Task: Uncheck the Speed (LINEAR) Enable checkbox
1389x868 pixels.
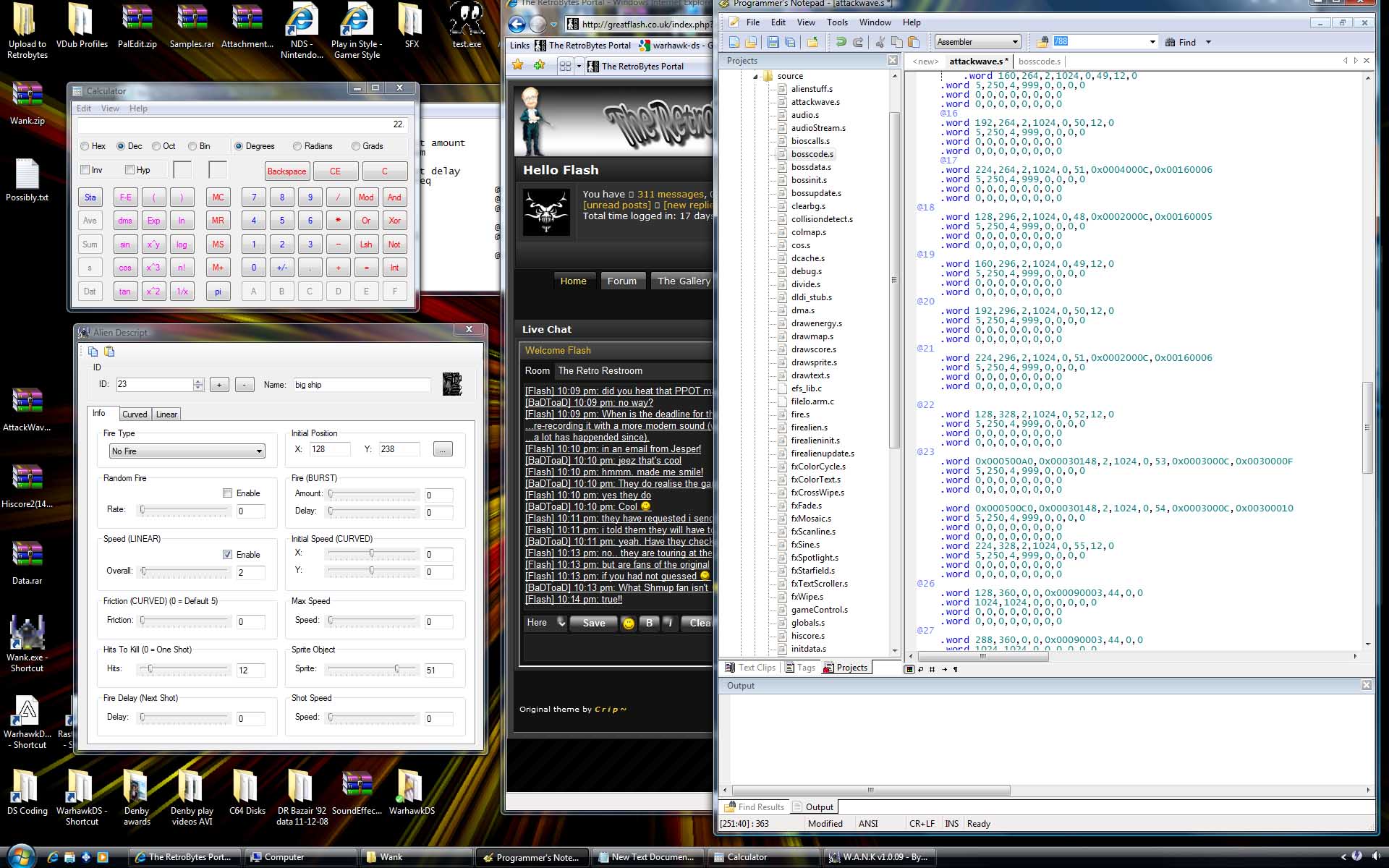Action: click(228, 555)
